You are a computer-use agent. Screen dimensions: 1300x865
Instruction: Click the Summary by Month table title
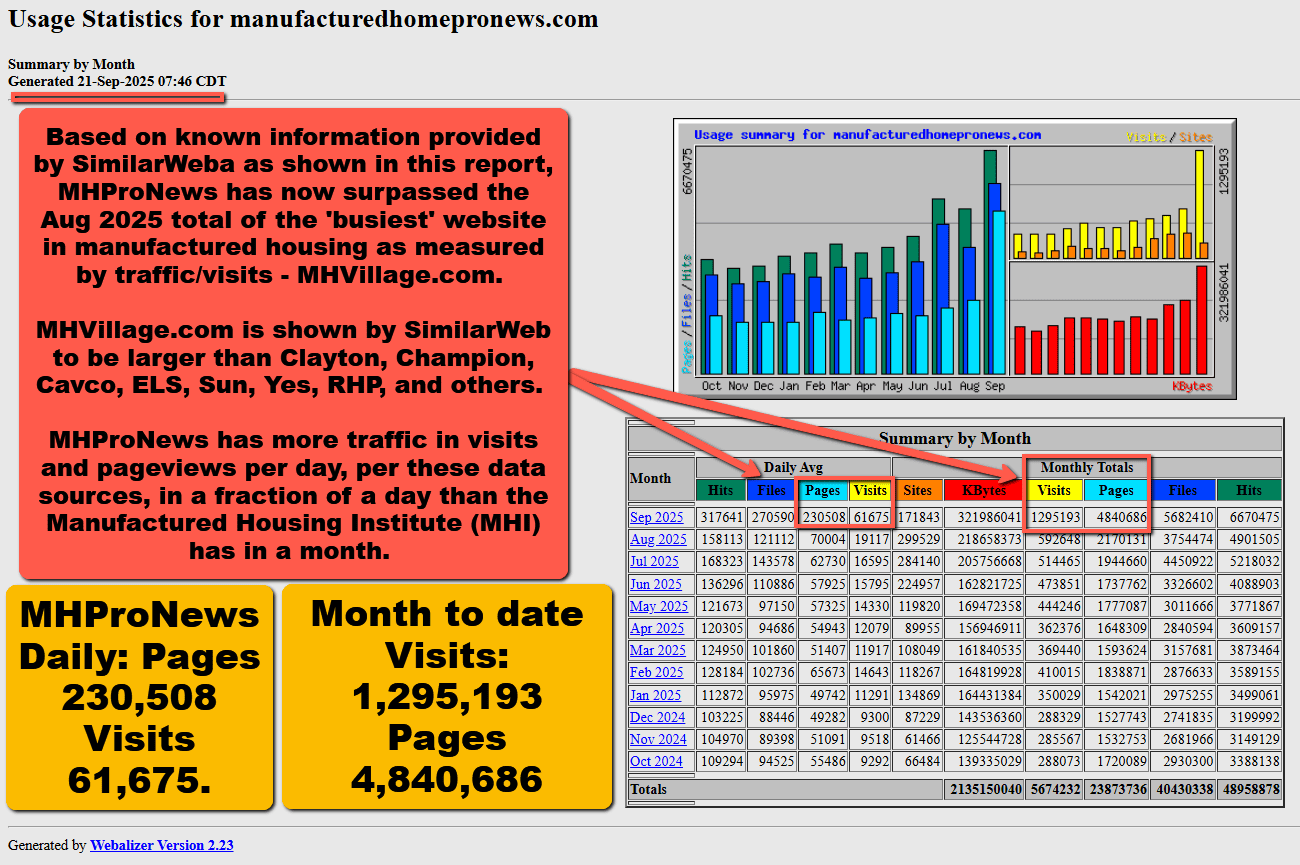click(x=955, y=438)
